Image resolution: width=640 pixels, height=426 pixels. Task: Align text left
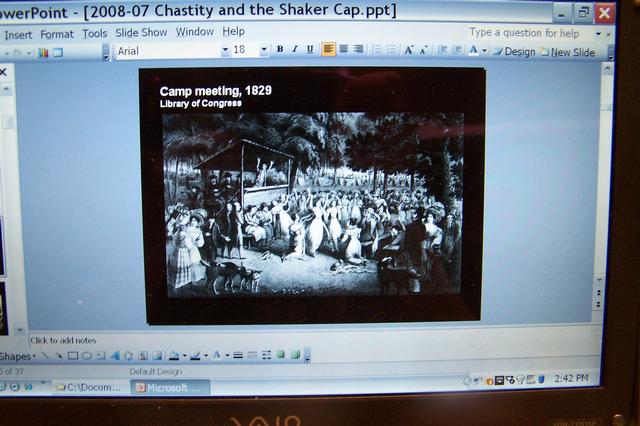(x=328, y=49)
